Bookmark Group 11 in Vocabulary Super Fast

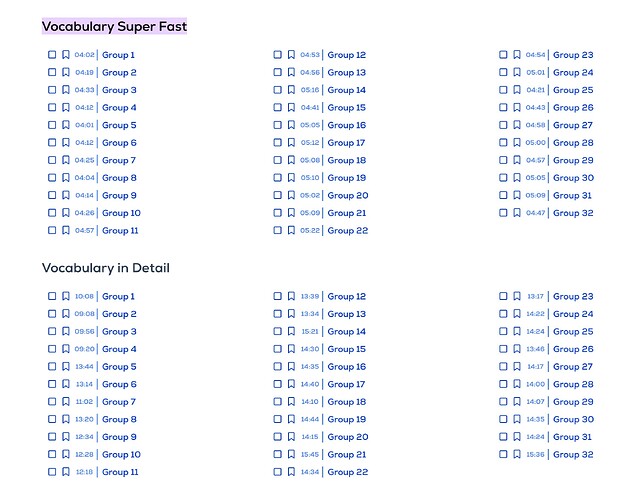point(65,230)
